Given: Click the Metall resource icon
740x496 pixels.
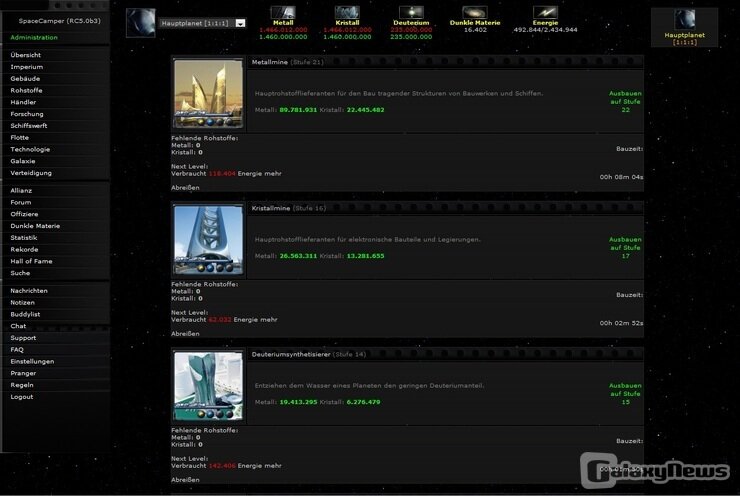Looking at the screenshot, I should pyautogui.click(x=283, y=12).
